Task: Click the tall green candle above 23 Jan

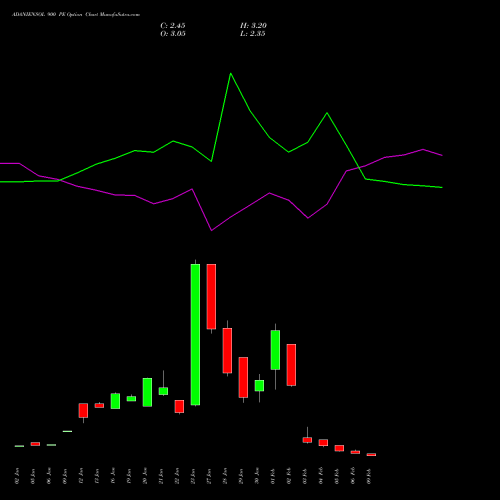Action: tap(195, 334)
